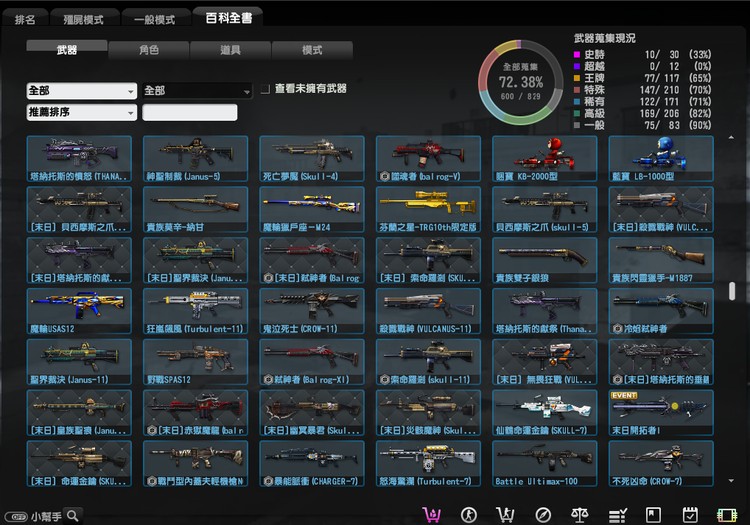Click the 稀有 122/171 collection row
Screen dimensions: 750x525
pos(642,101)
